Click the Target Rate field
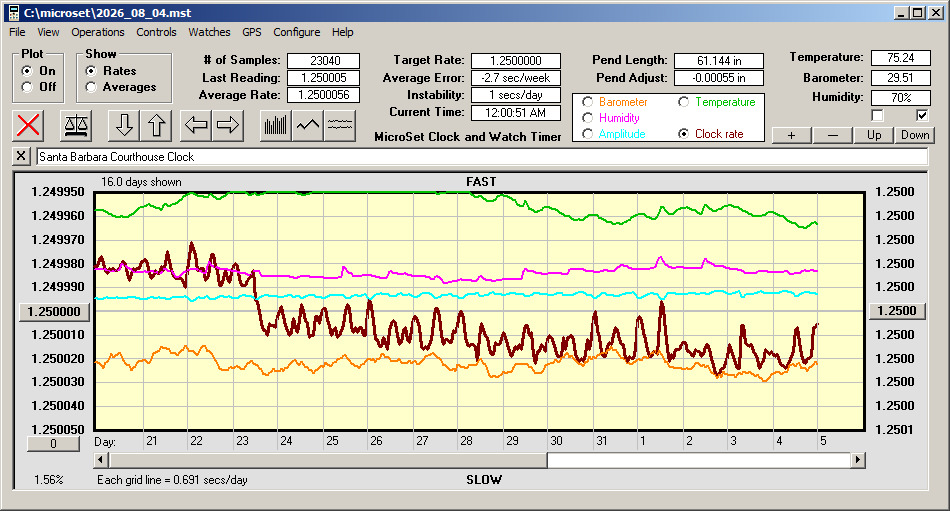Image resolution: width=950 pixels, height=511 pixels. 516,61
